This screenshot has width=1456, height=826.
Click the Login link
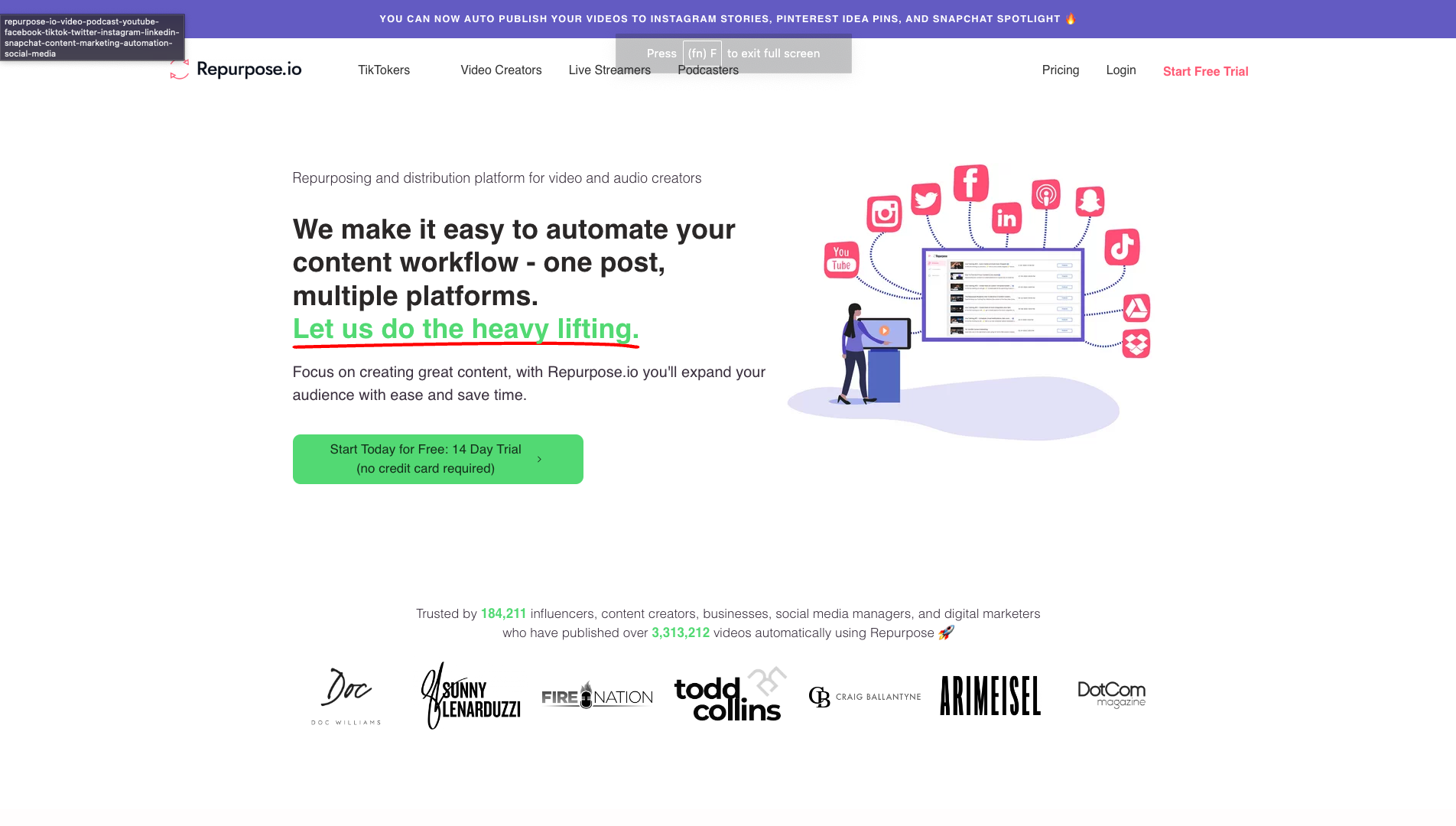pos(1120,70)
